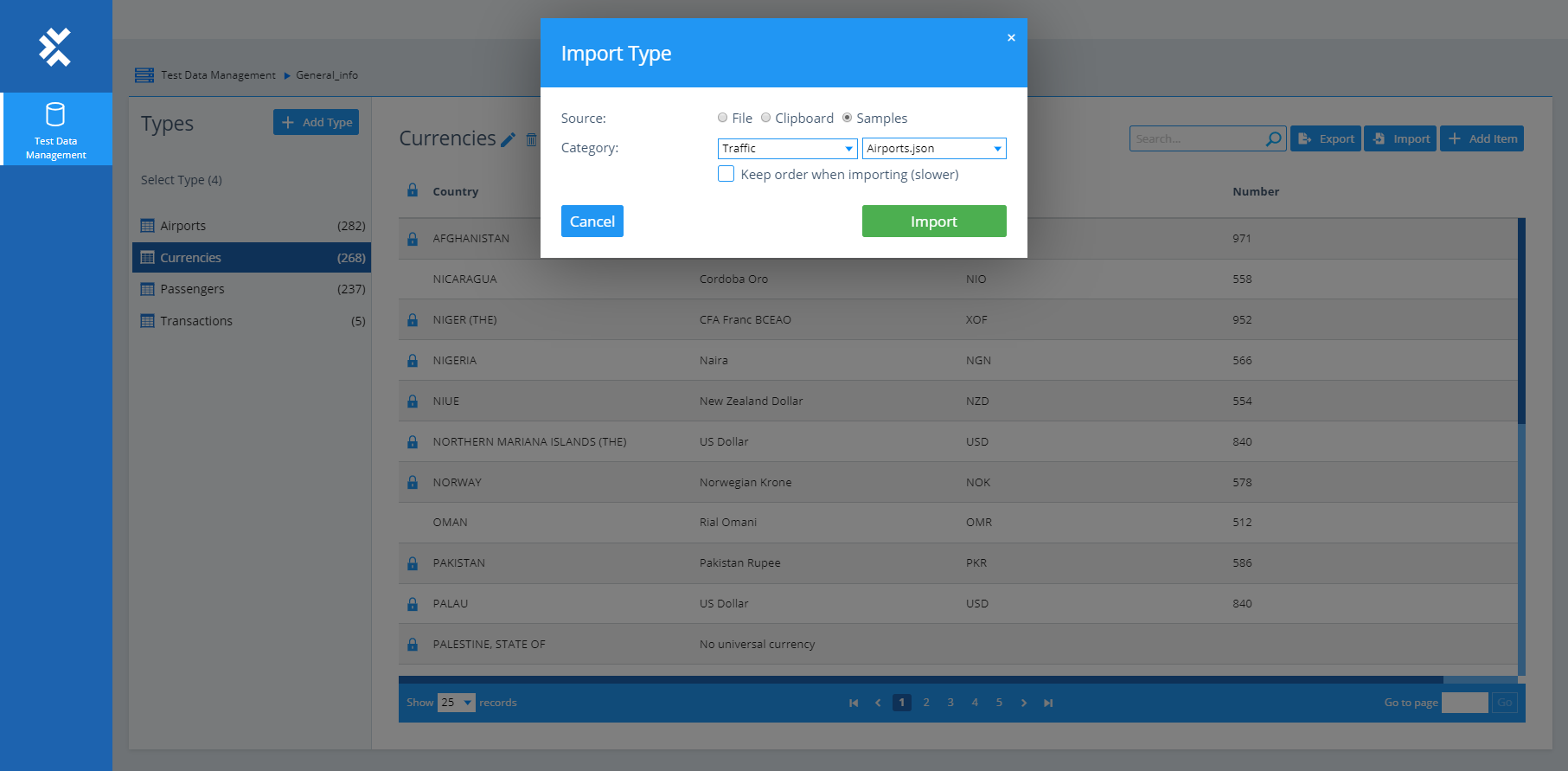Screen dimensions: 1568x771
Task: Enable keep order when importing checkbox
Action: coord(726,174)
